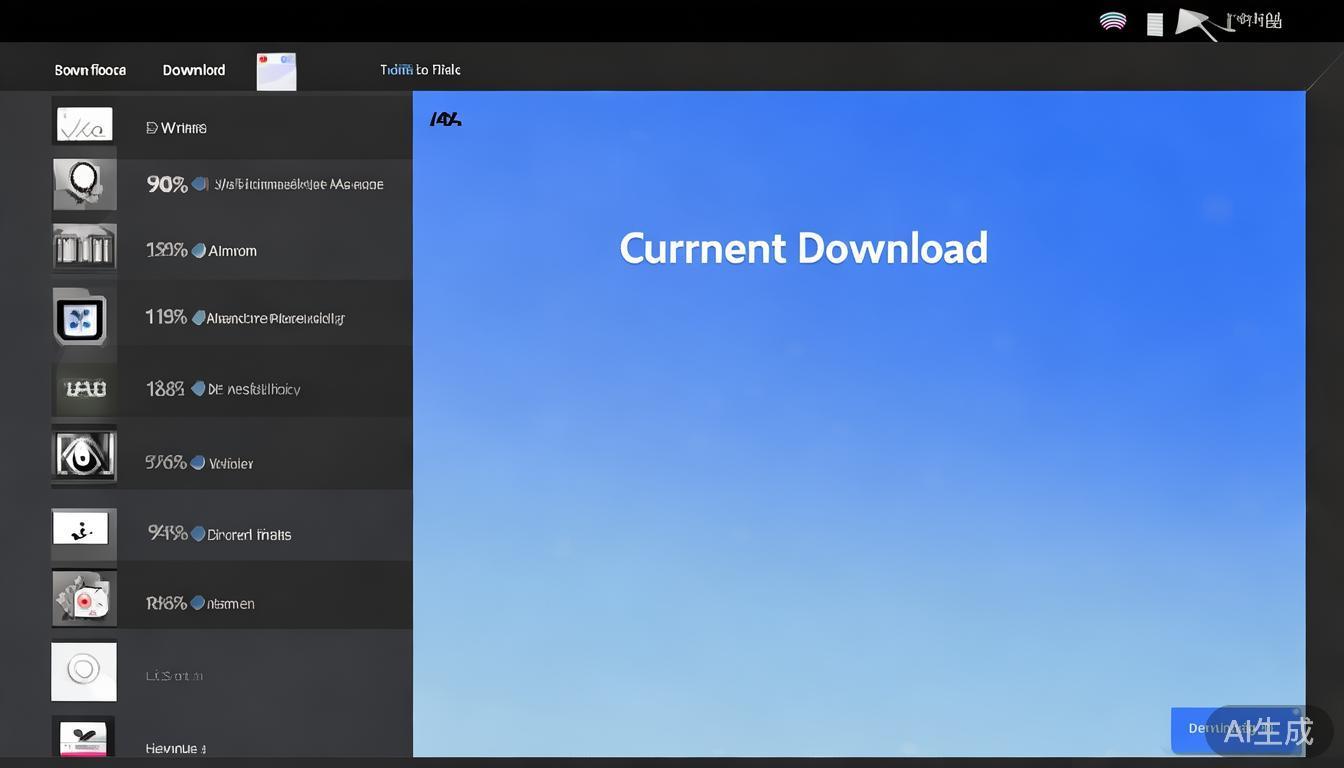Viewport: 1344px width, 768px height.
Task: Open the document icon next to Wi-Fi
Action: click(x=1154, y=24)
